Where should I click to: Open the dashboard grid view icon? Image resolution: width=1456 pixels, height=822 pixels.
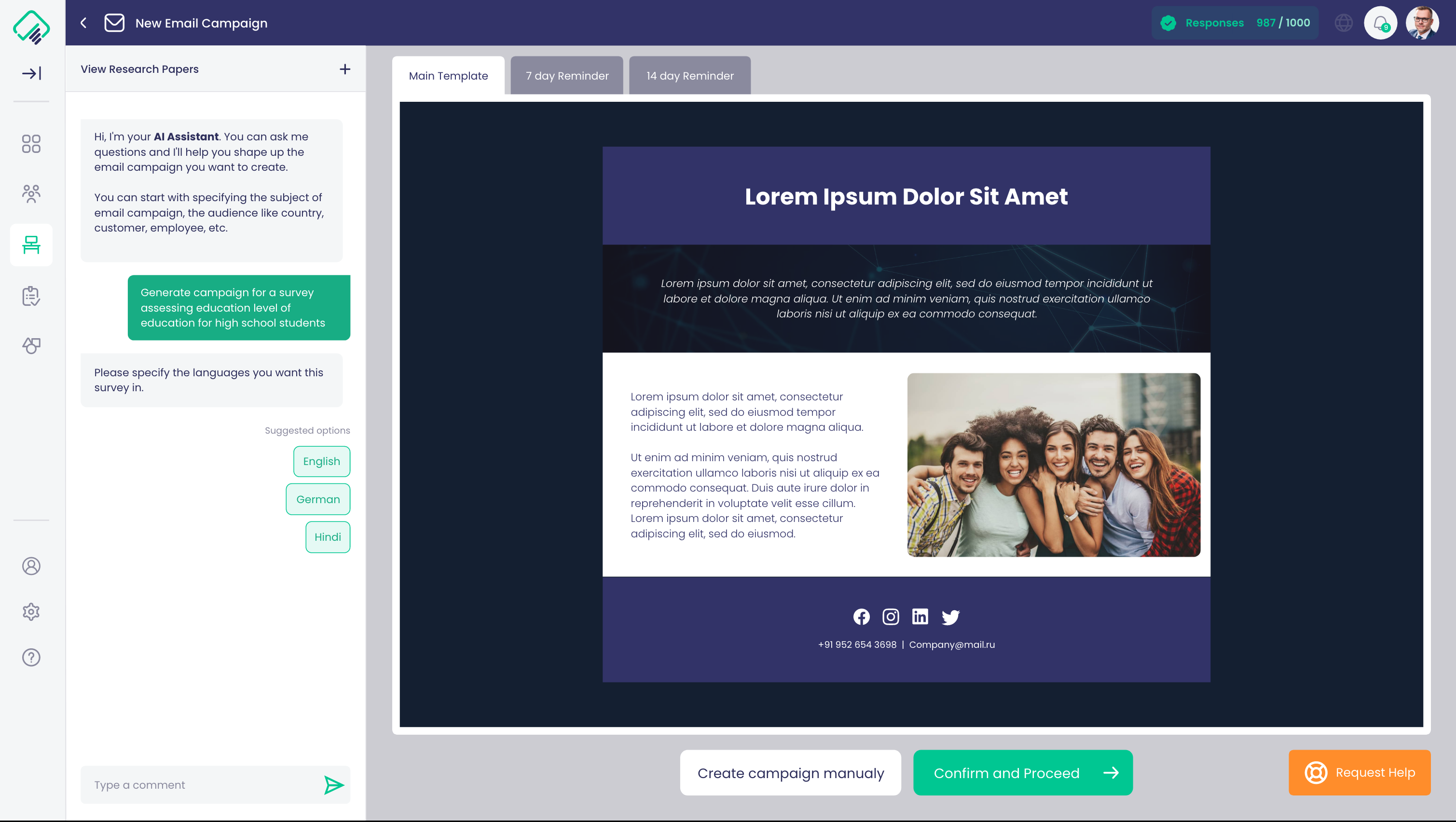(x=31, y=144)
